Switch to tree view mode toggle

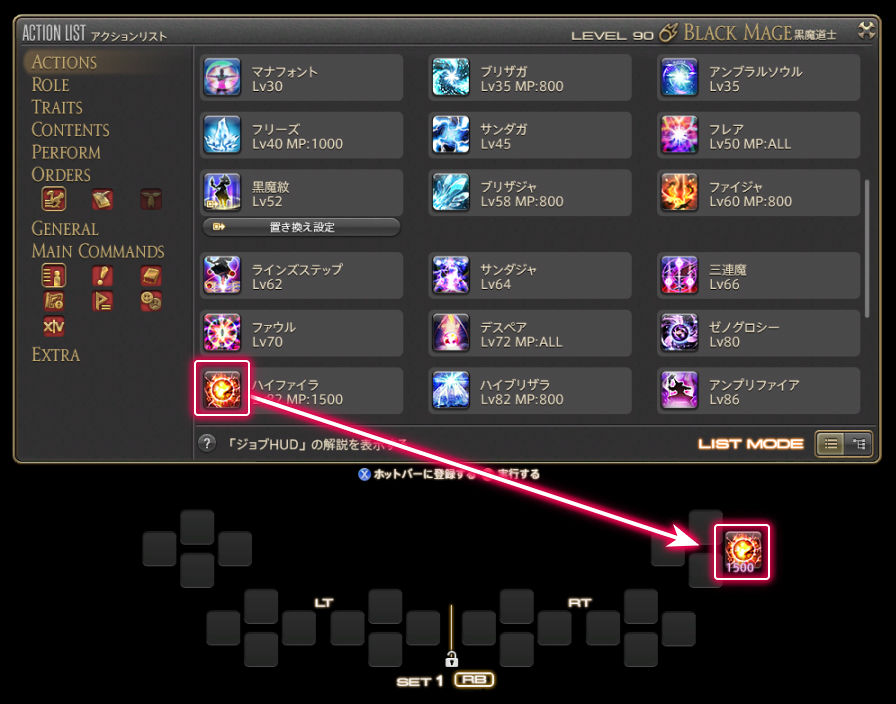point(858,444)
